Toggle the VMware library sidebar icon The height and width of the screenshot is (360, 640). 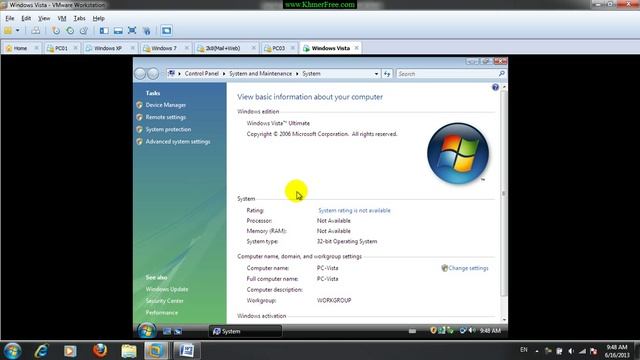(104, 31)
